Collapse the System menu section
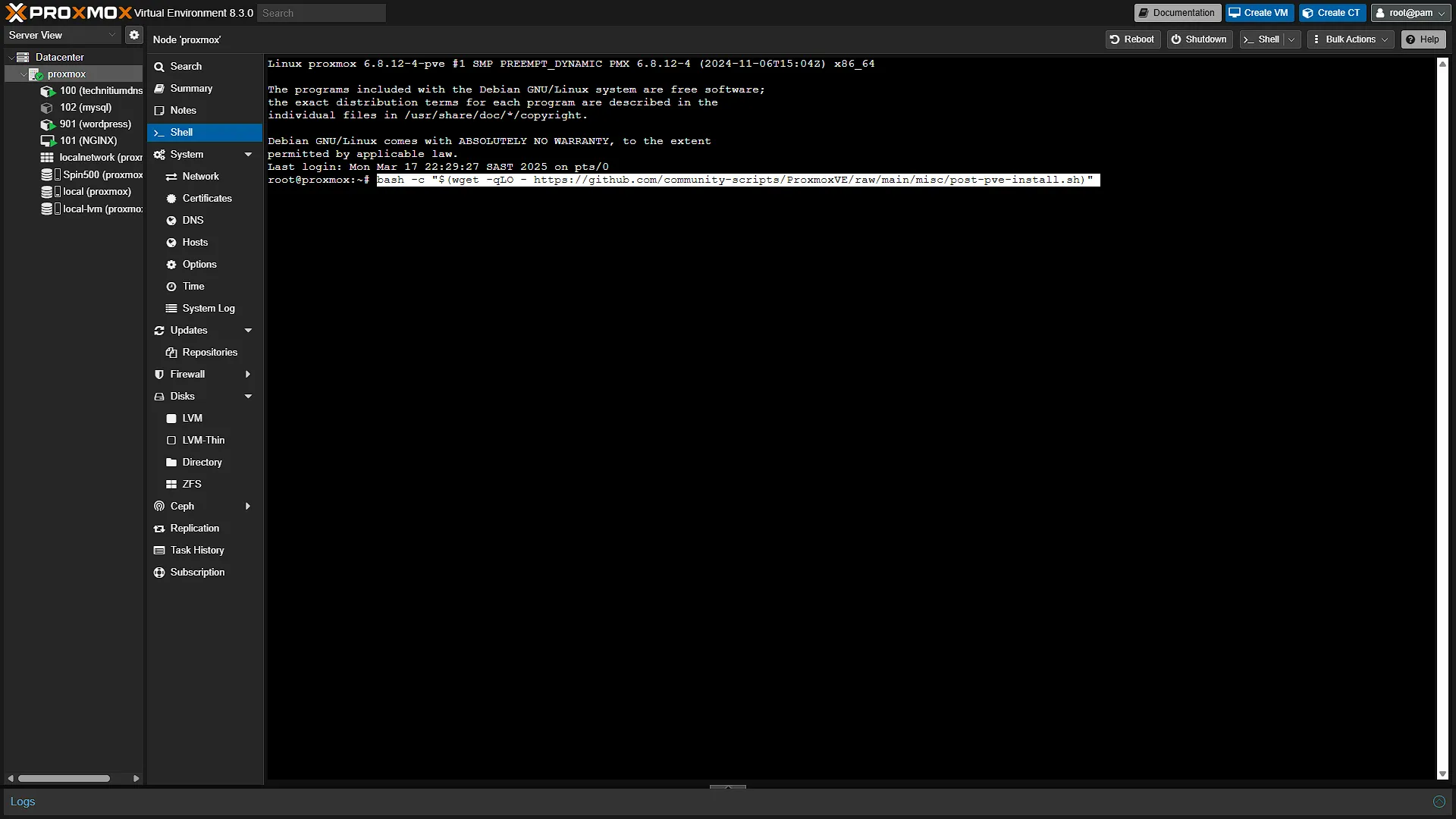This screenshot has height=819, width=1456. [248, 155]
